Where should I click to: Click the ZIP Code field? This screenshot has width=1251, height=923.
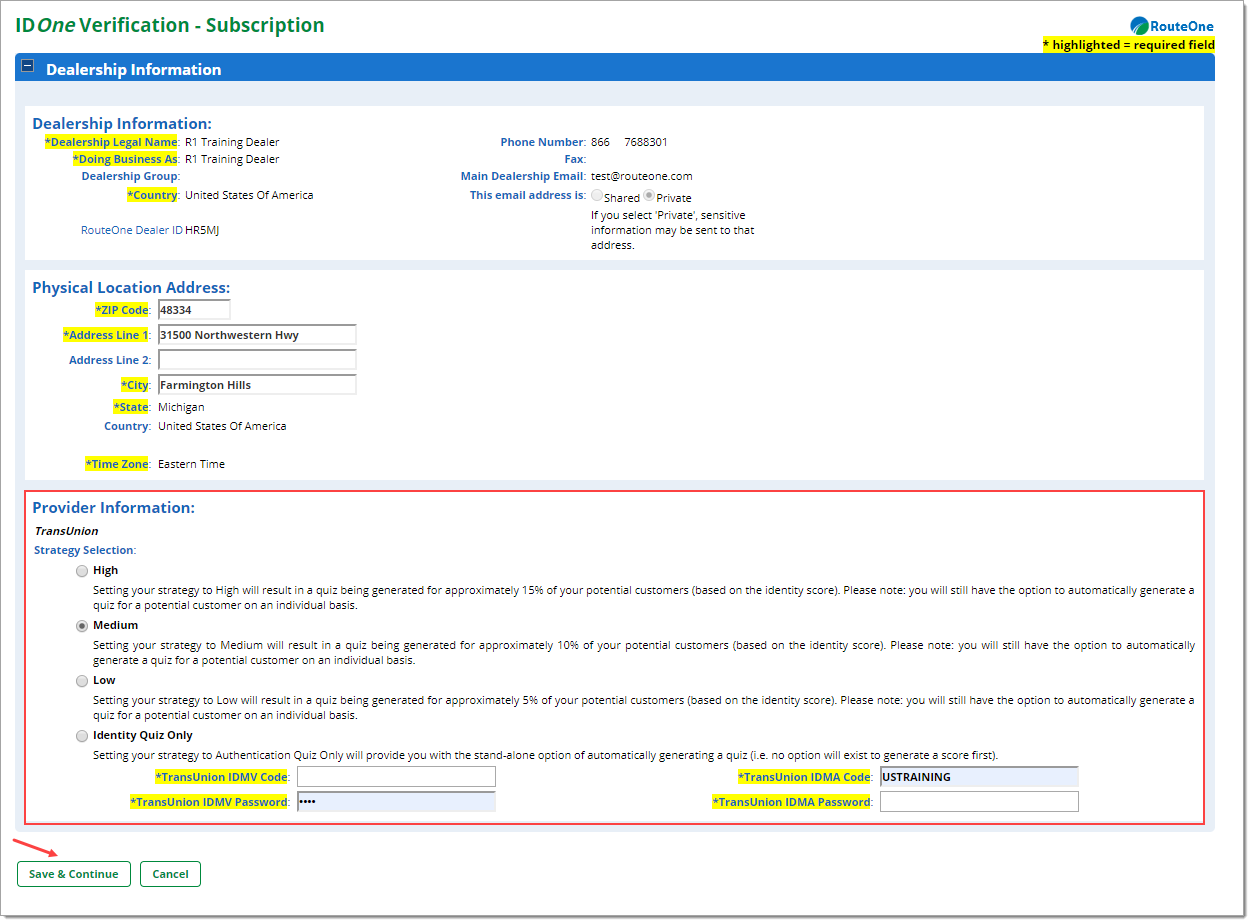tap(194, 310)
